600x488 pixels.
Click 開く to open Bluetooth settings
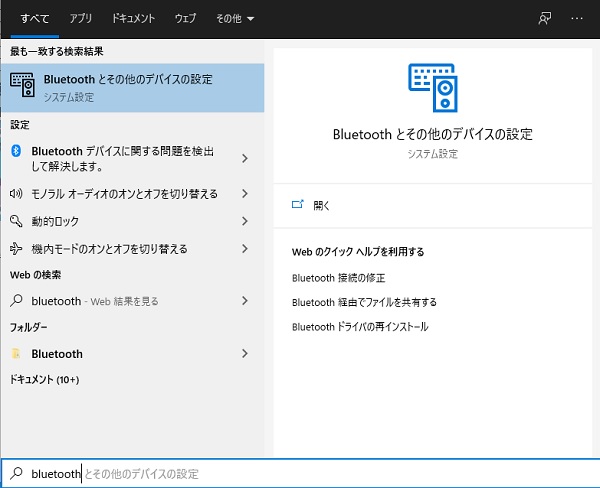pyautogui.click(x=321, y=205)
